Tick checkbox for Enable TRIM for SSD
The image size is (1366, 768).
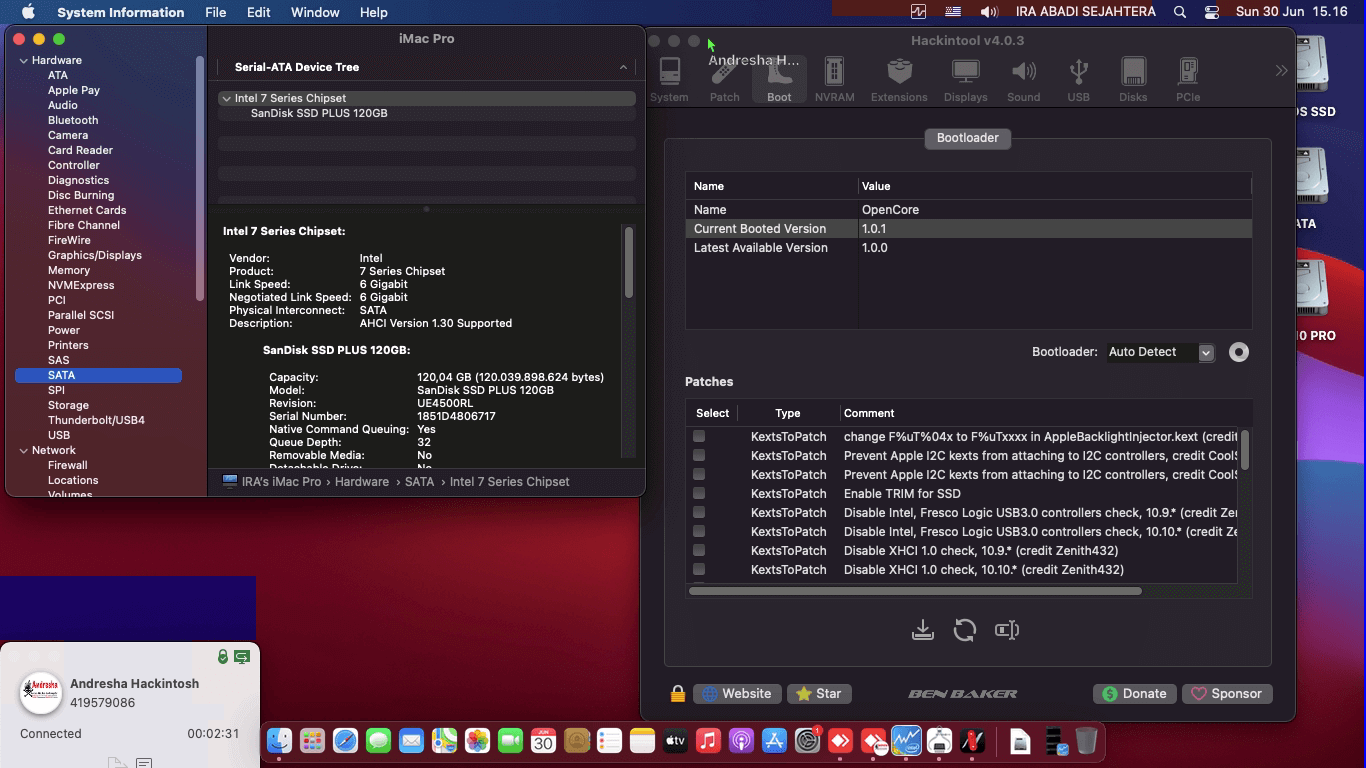click(x=699, y=493)
